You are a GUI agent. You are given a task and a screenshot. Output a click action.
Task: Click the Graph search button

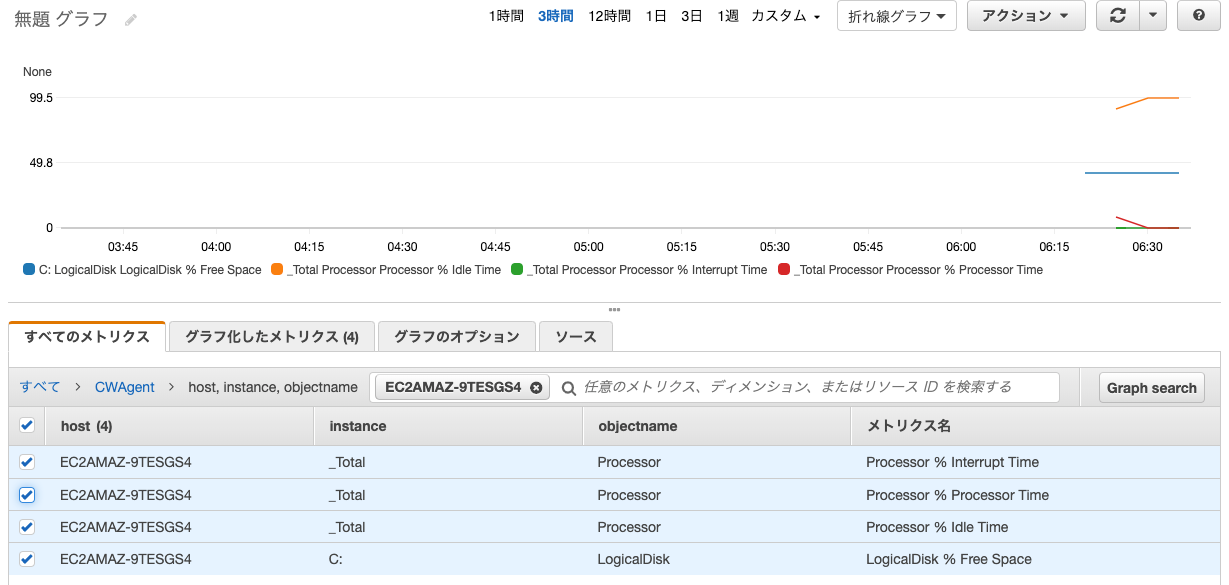click(1151, 387)
